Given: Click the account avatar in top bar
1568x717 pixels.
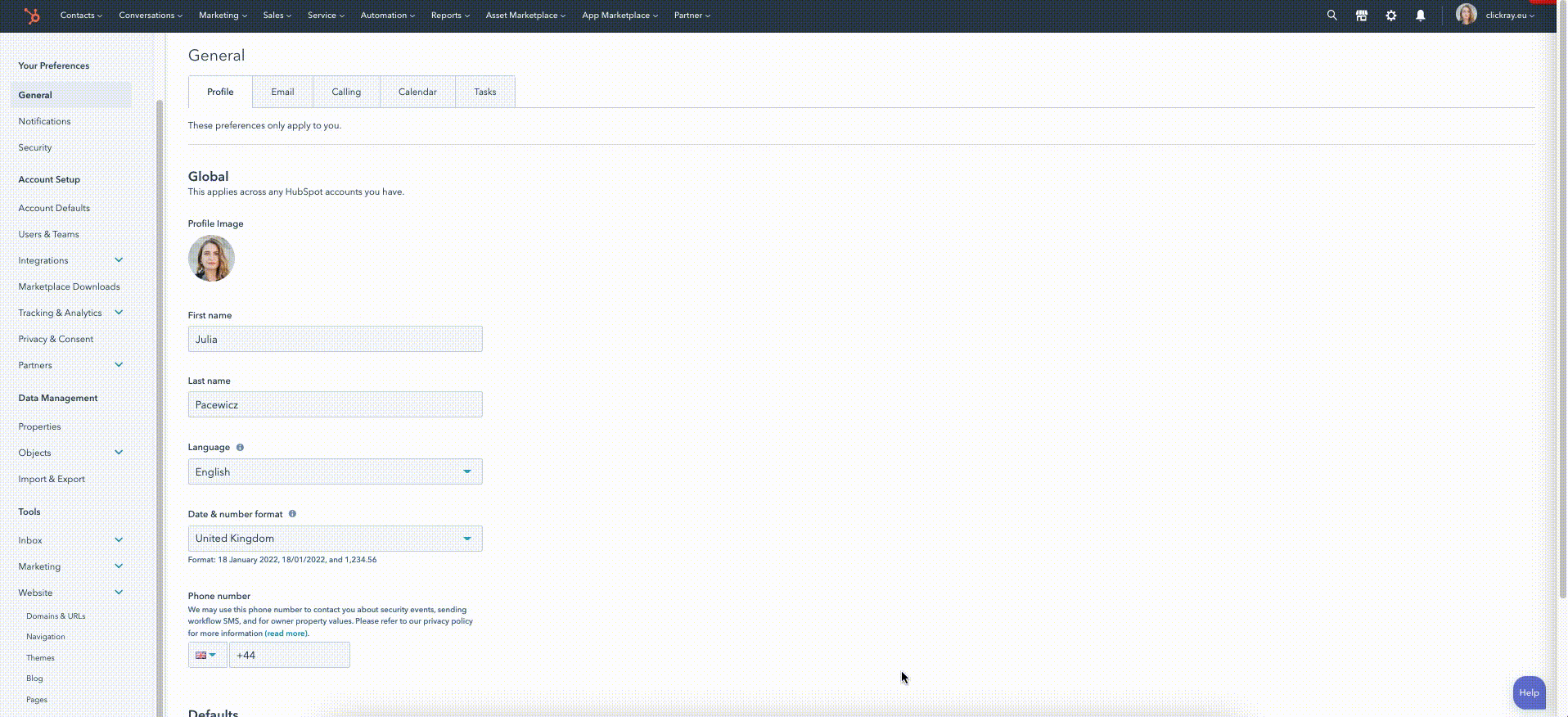Looking at the screenshot, I should [x=1466, y=15].
